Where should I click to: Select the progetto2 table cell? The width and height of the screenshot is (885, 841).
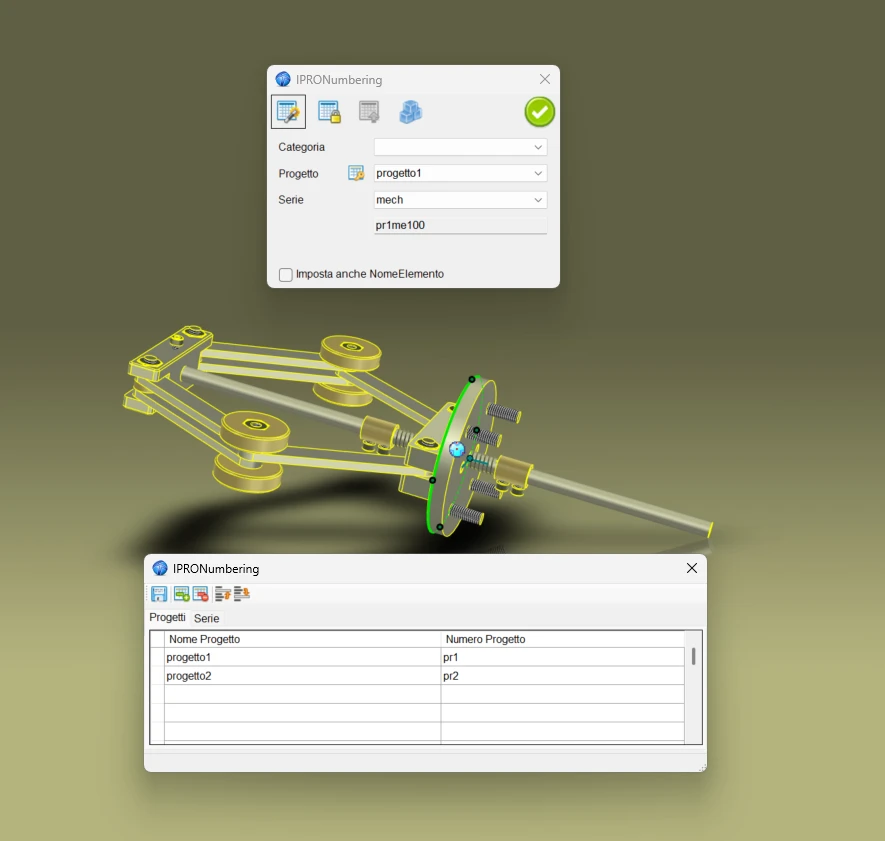302,676
